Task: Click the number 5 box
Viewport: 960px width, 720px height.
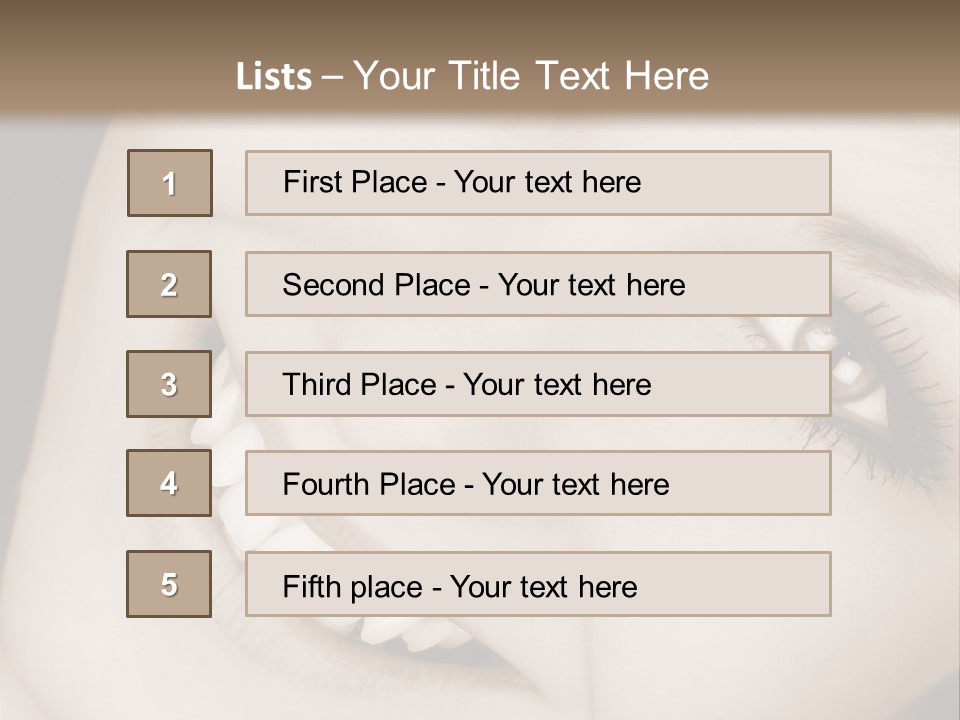Action: point(169,584)
